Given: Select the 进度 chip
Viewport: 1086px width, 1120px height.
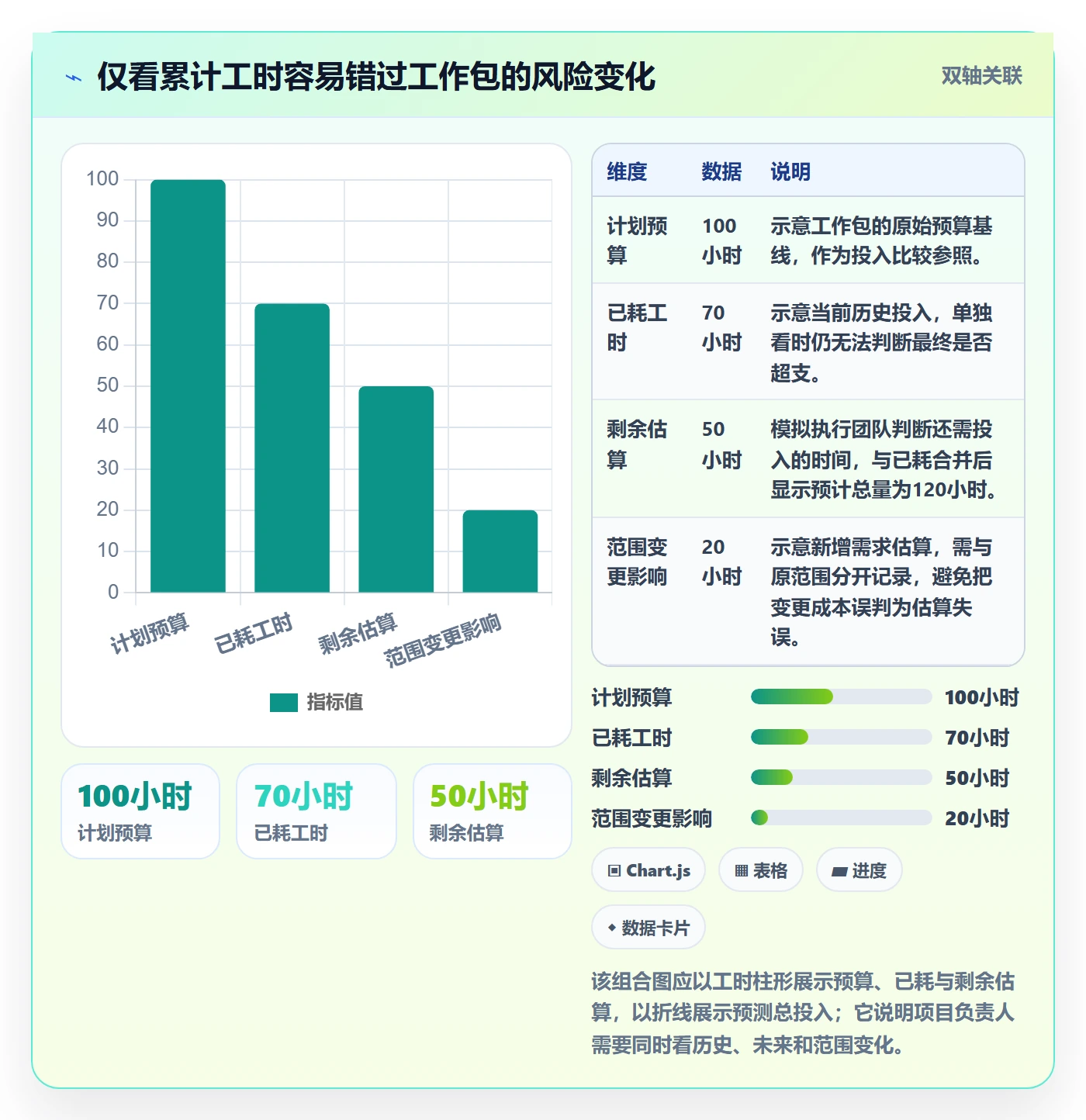Looking at the screenshot, I should pos(859,870).
